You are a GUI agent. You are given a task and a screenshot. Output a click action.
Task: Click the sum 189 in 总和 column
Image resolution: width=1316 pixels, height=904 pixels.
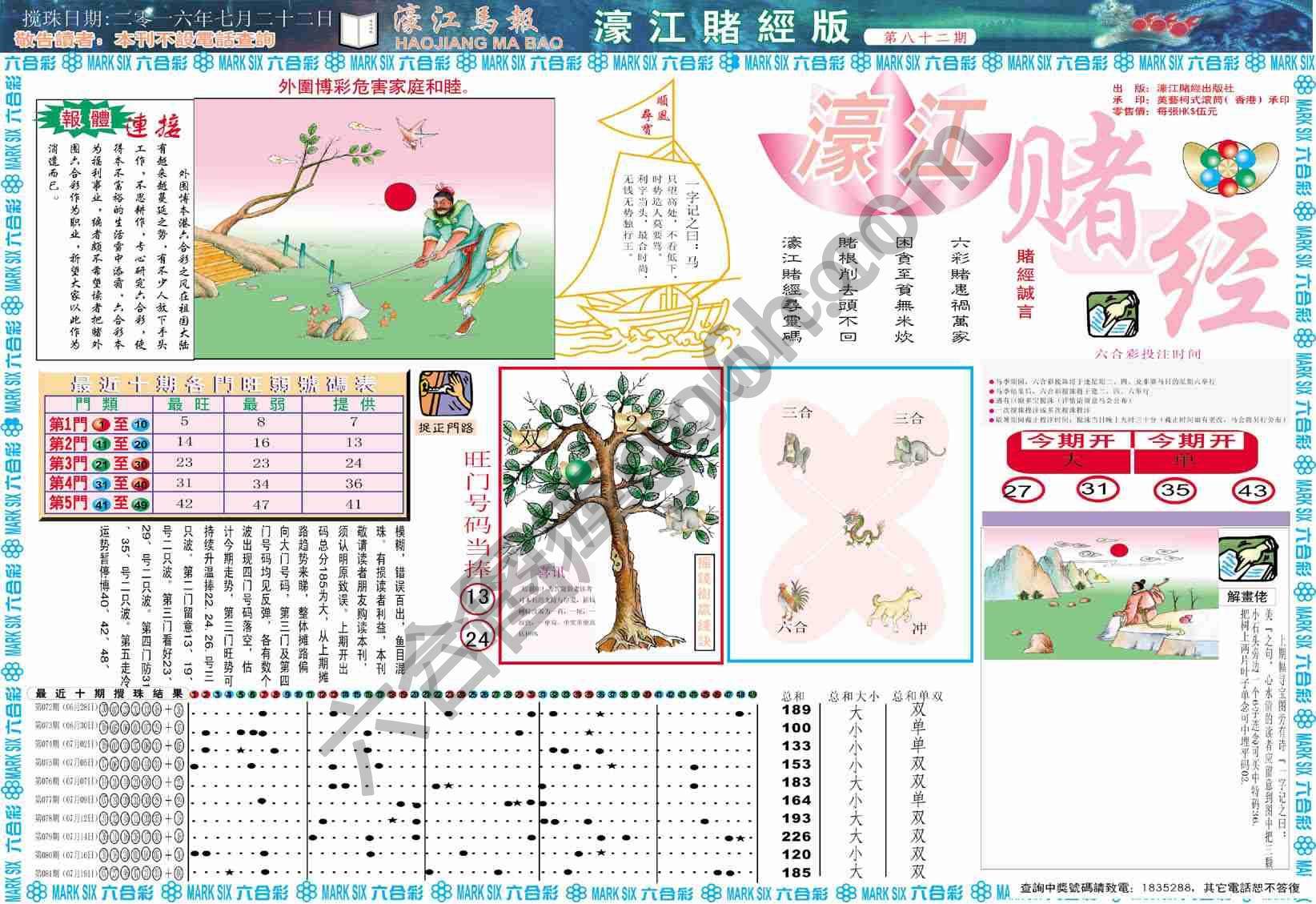(x=797, y=709)
